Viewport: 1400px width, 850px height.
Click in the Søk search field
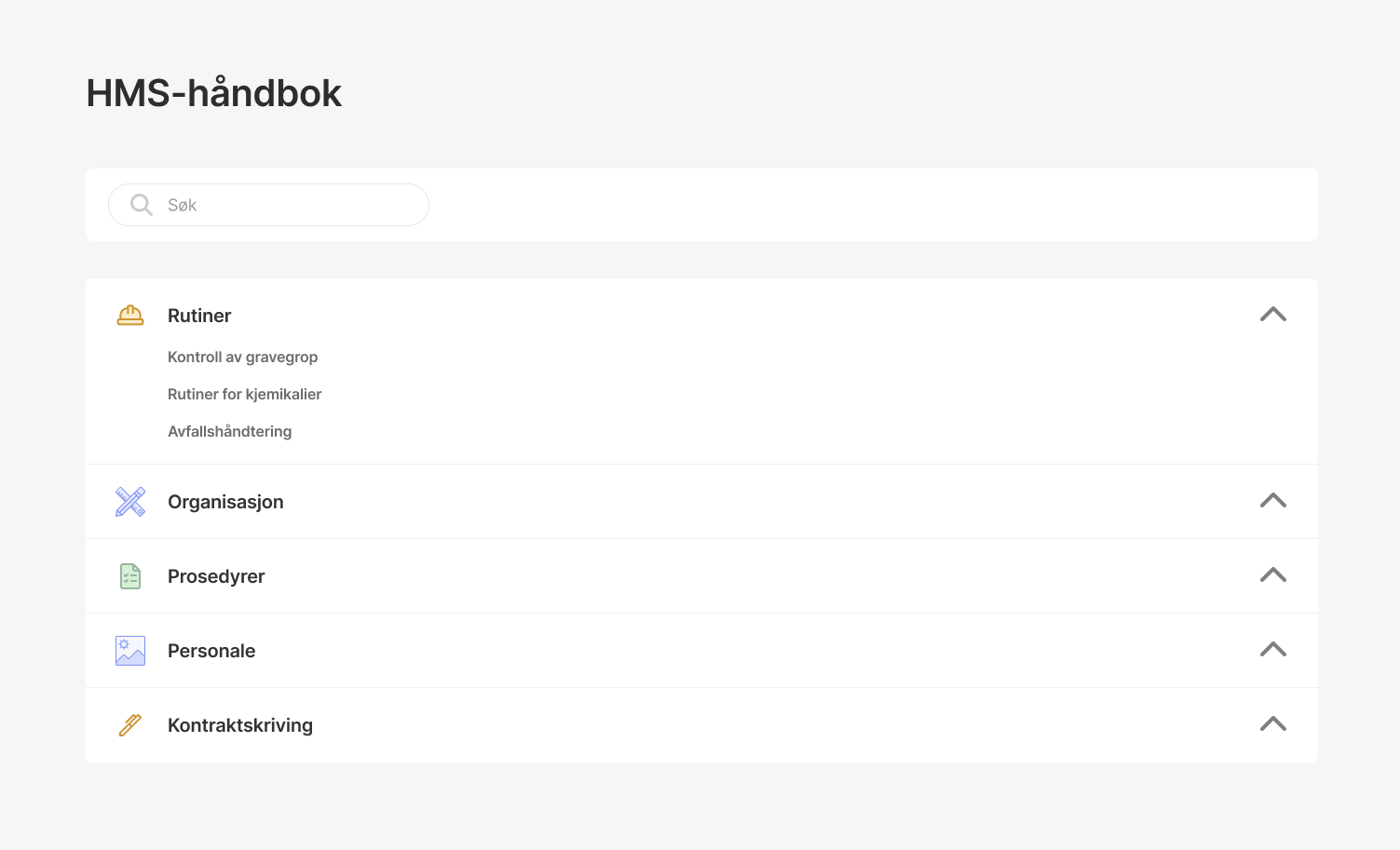coord(289,205)
